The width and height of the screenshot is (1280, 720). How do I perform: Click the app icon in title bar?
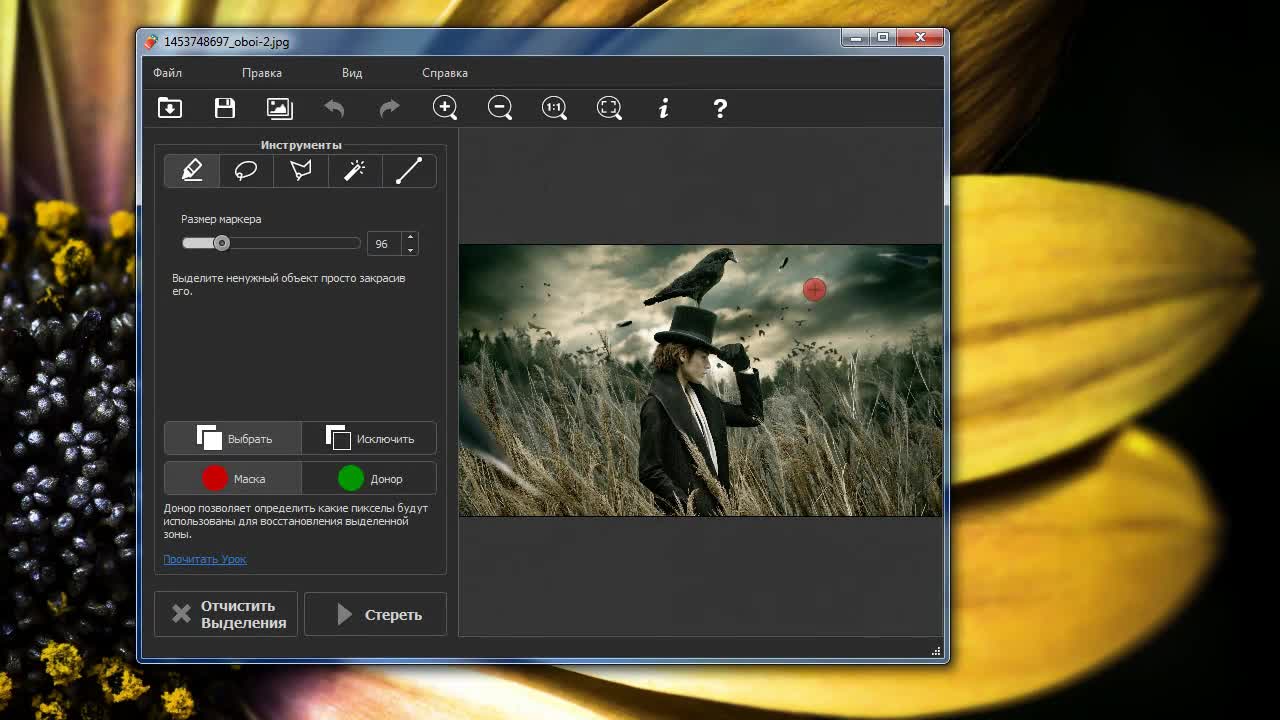click(x=151, y=42)
